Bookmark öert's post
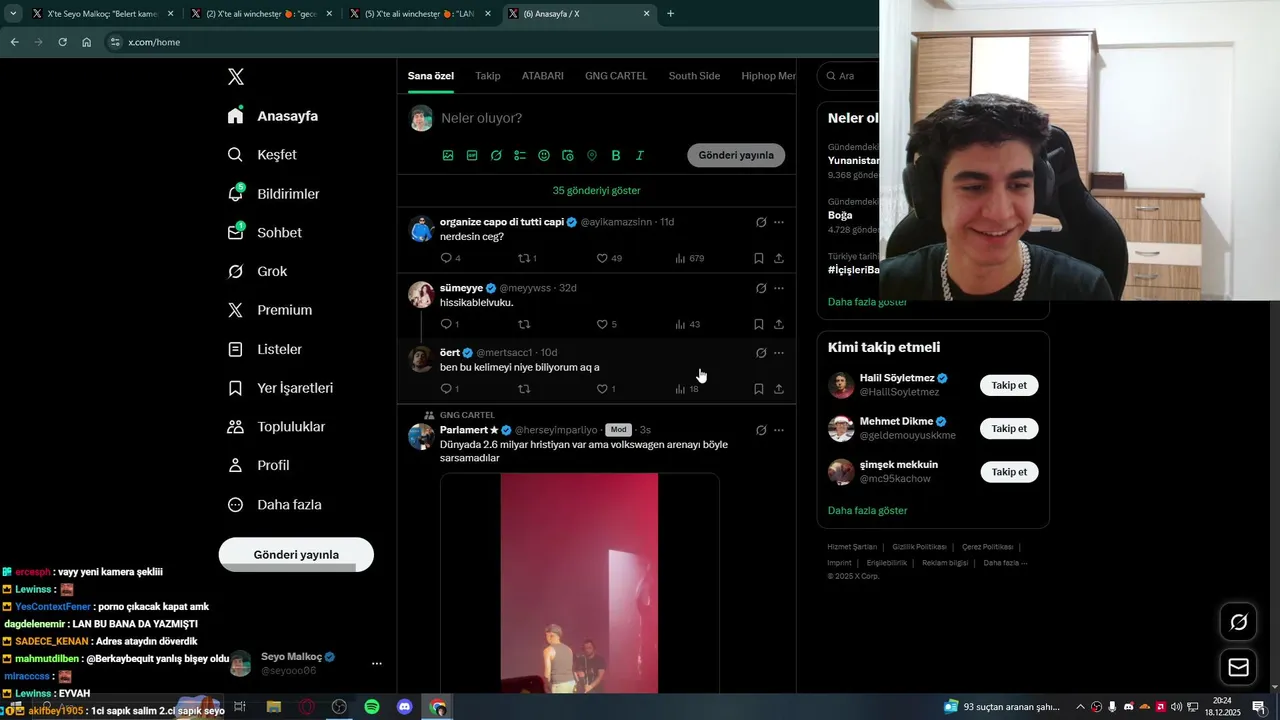 coord(759,389)
